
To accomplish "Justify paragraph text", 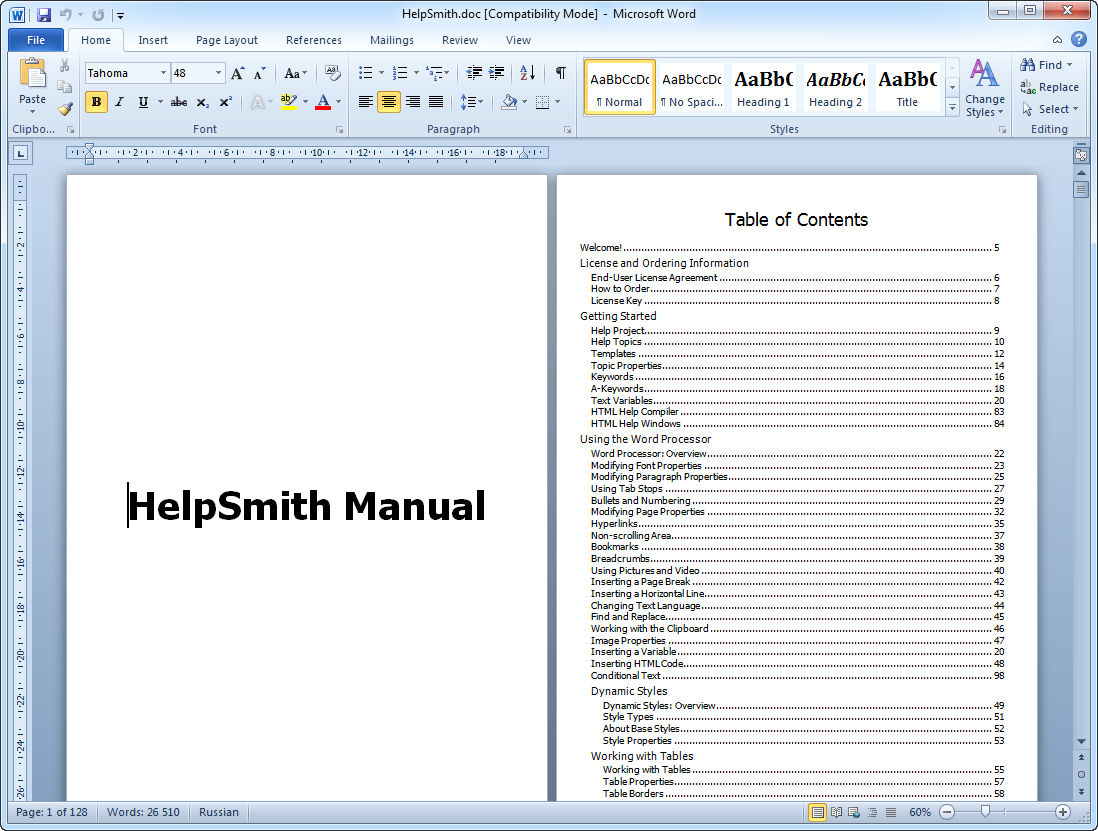I will (436, 102).
